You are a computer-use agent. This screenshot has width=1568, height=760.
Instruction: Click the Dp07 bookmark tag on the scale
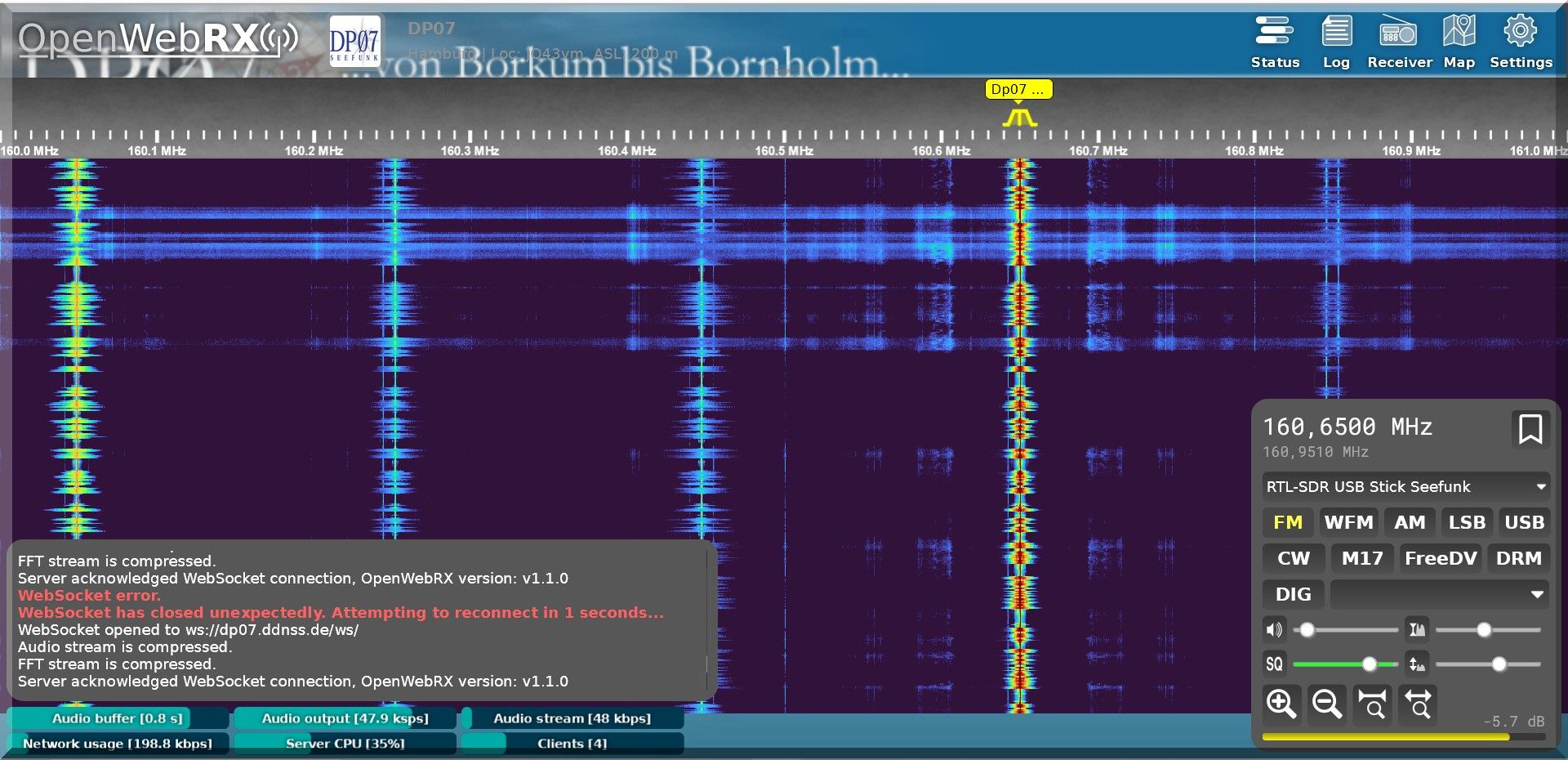pyautogui.click(x=1018, y=90)
